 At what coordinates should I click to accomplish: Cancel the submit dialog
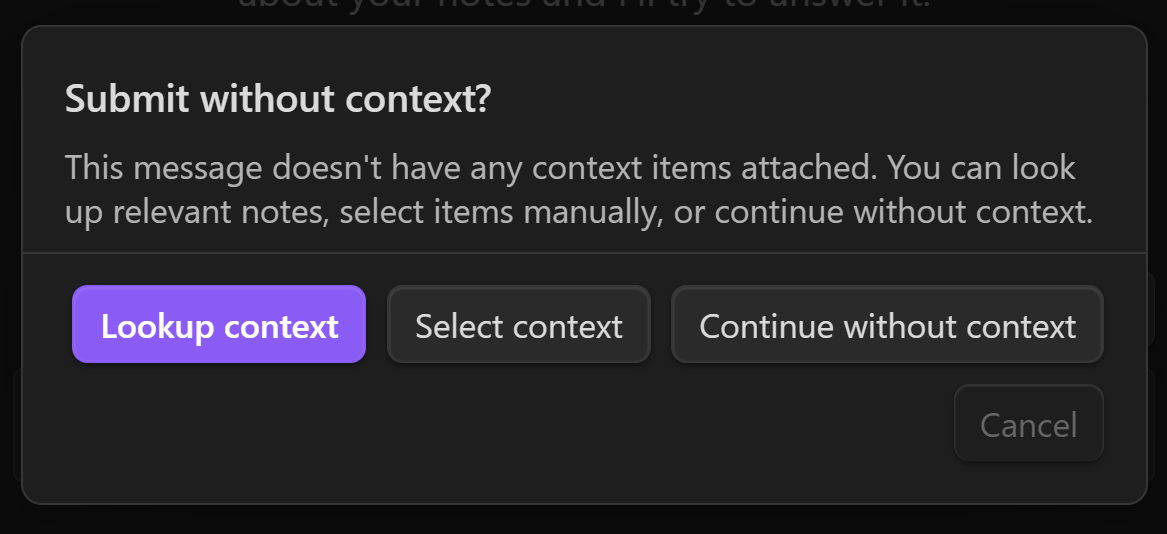point(1028,424)
